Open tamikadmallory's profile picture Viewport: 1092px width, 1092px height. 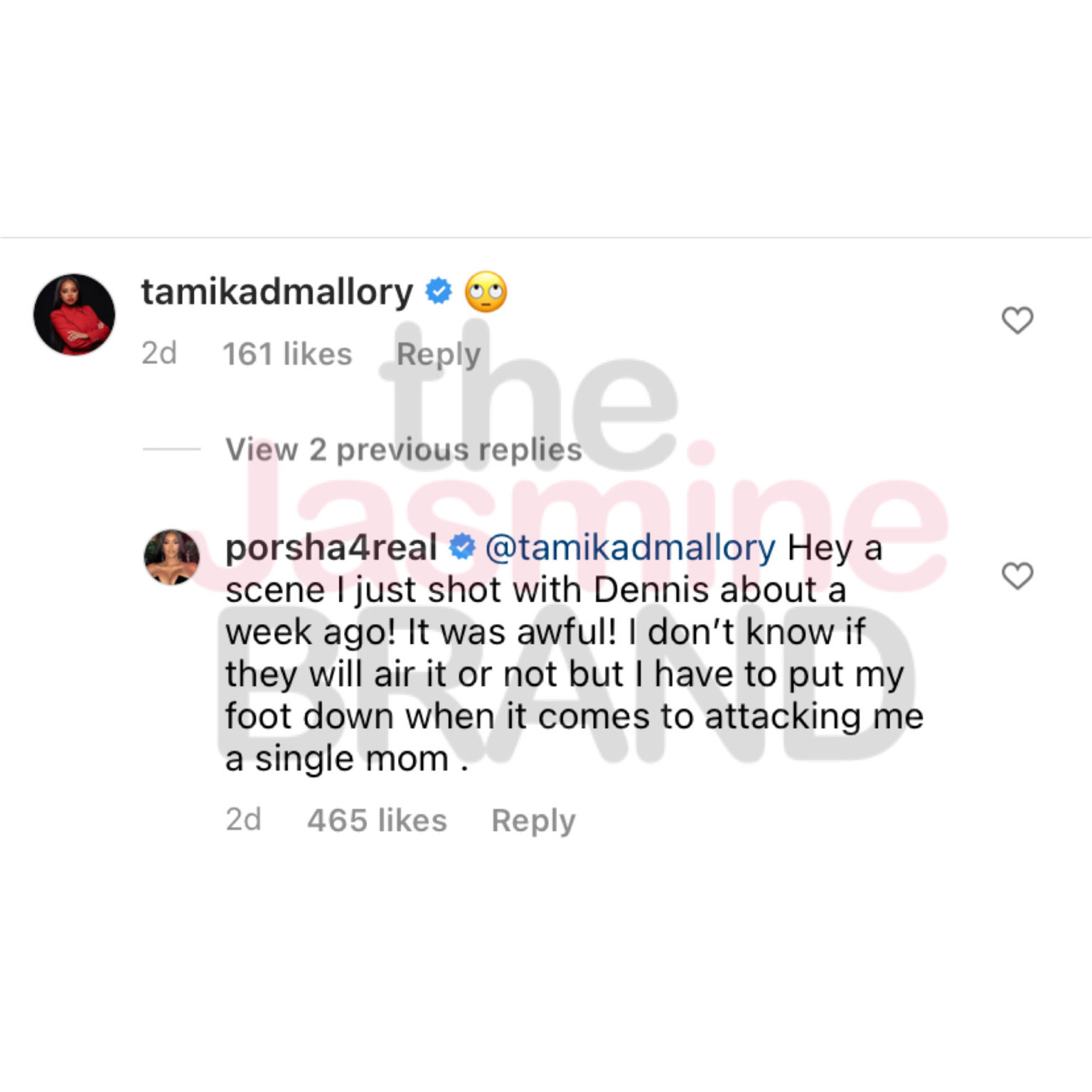tap(74, 314)
